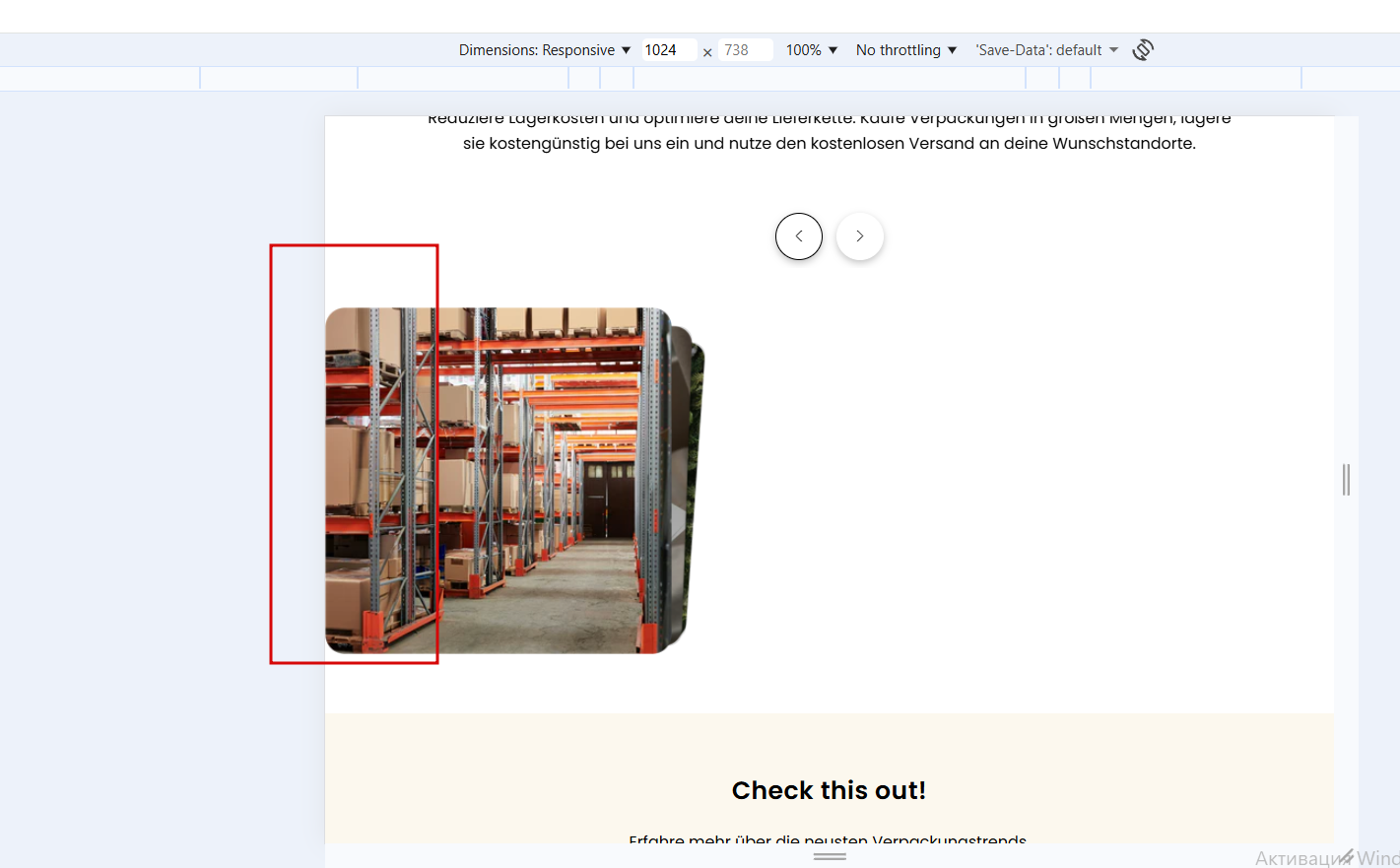Screen dimensions: 1400x868
Task: Click the height field showing 738
Action: tap(746, 50)
